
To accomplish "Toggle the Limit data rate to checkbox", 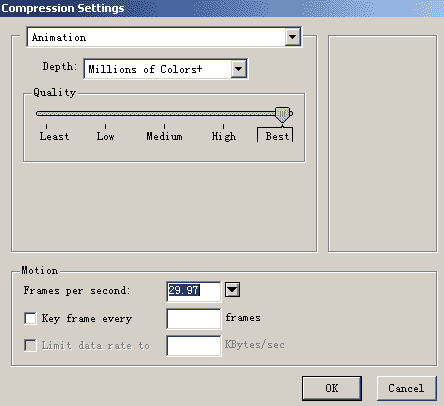I will tap(30, 345).
